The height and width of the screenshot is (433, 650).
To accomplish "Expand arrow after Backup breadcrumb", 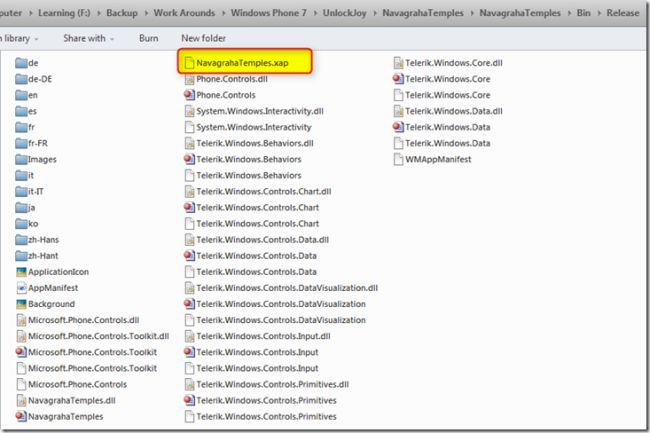I will (x=146, y=13).
